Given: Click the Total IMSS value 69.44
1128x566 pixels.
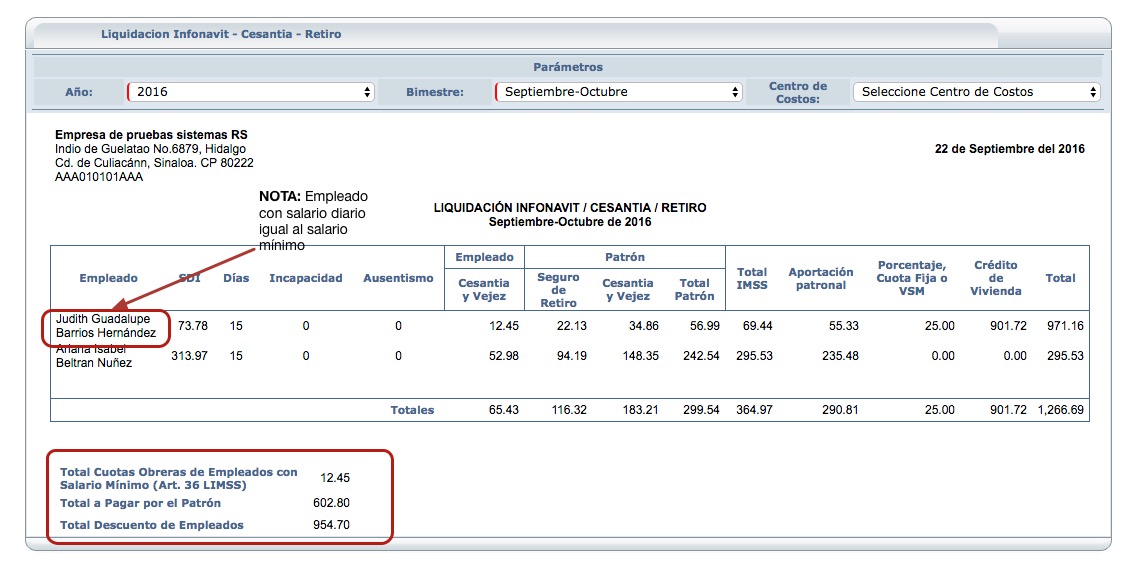Looking at the screenshot, I should pos(758,326).
